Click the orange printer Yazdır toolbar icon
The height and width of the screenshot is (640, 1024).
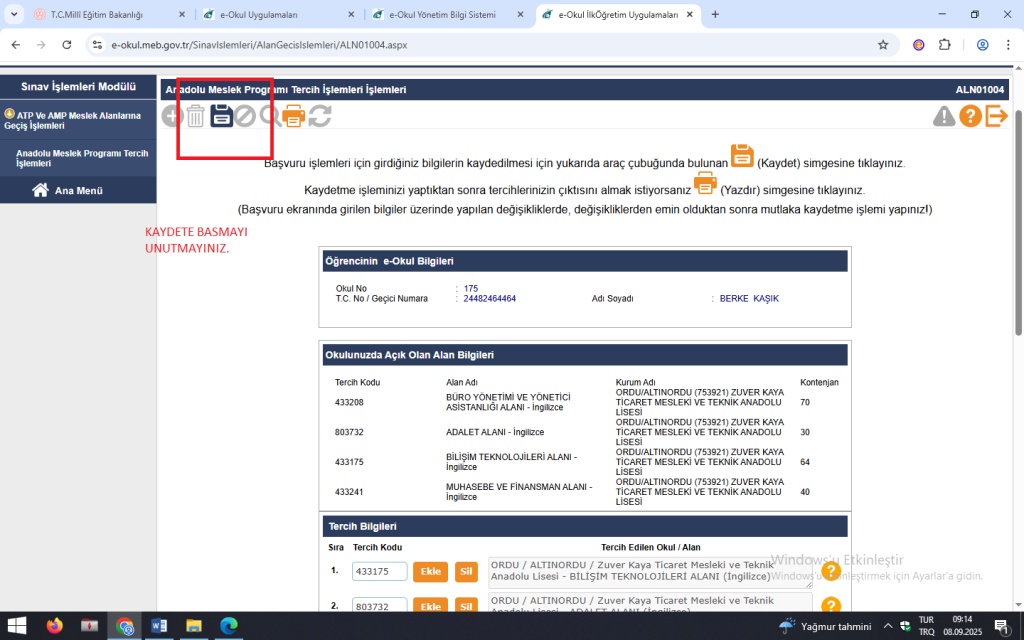(x=294, y=116)
